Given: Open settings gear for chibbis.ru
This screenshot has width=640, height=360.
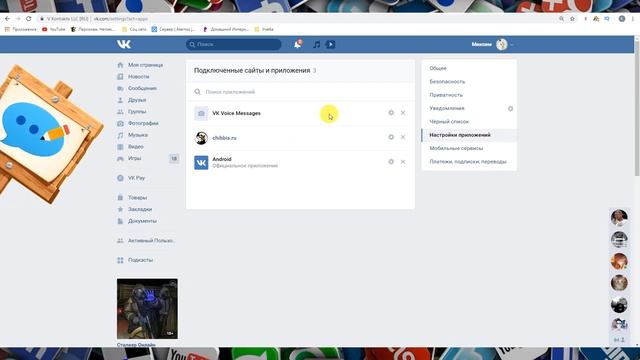Looking at the screenshot, I should 391,137.
